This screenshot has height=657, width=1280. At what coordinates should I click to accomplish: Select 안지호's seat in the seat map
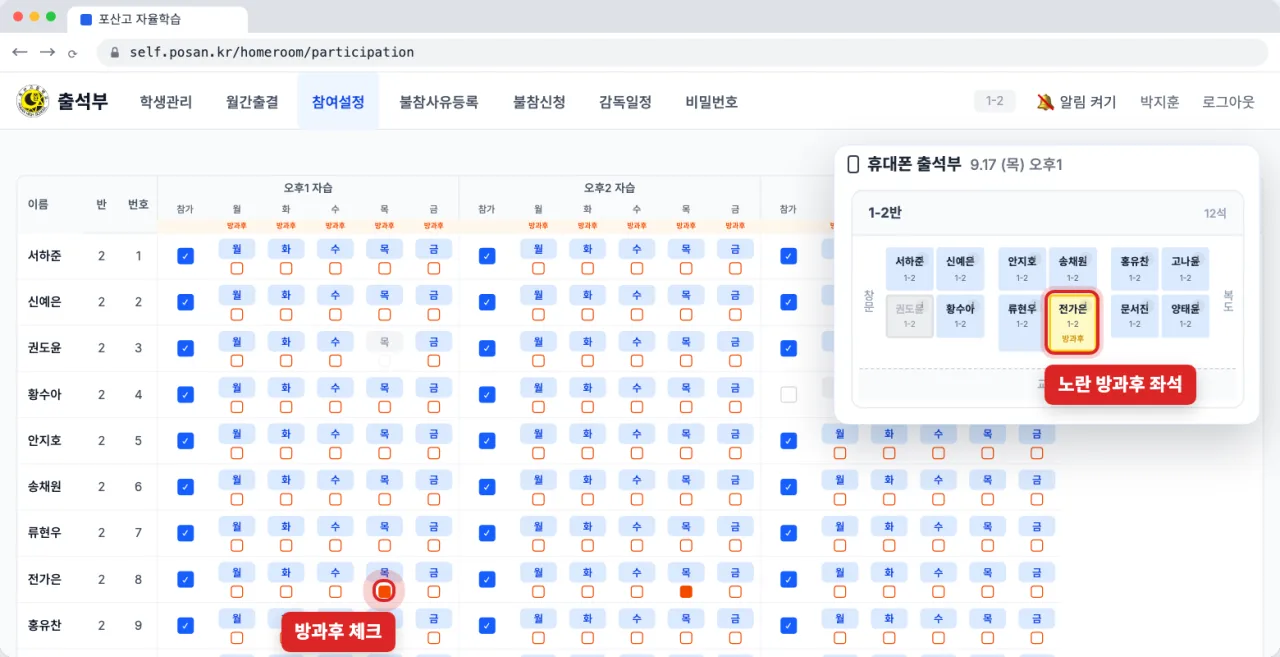pos(1022,269)
